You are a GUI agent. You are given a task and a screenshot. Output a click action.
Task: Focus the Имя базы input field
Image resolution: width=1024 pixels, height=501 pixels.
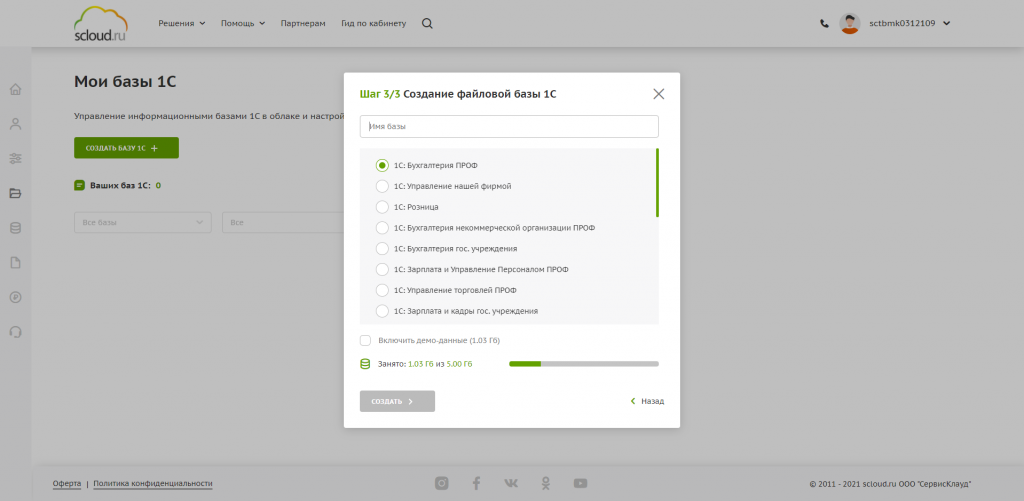click(509, 127)
